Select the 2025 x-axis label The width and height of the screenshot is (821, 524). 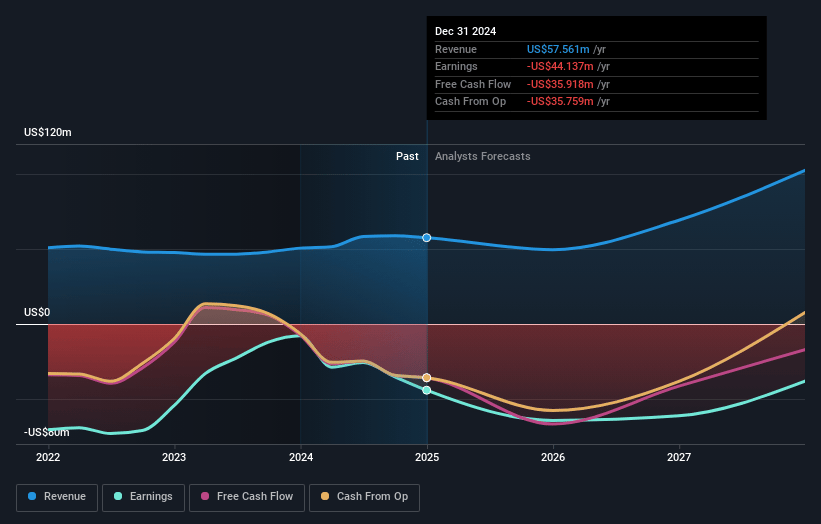(427, 457)
